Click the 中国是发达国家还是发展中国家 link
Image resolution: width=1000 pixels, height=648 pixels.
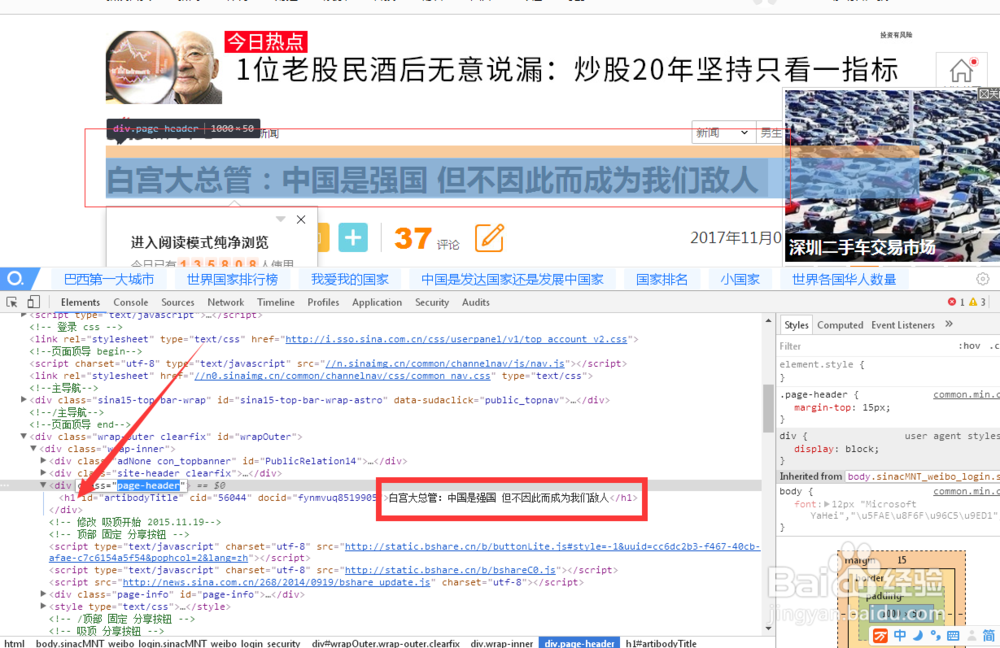(x=512, y=279)
